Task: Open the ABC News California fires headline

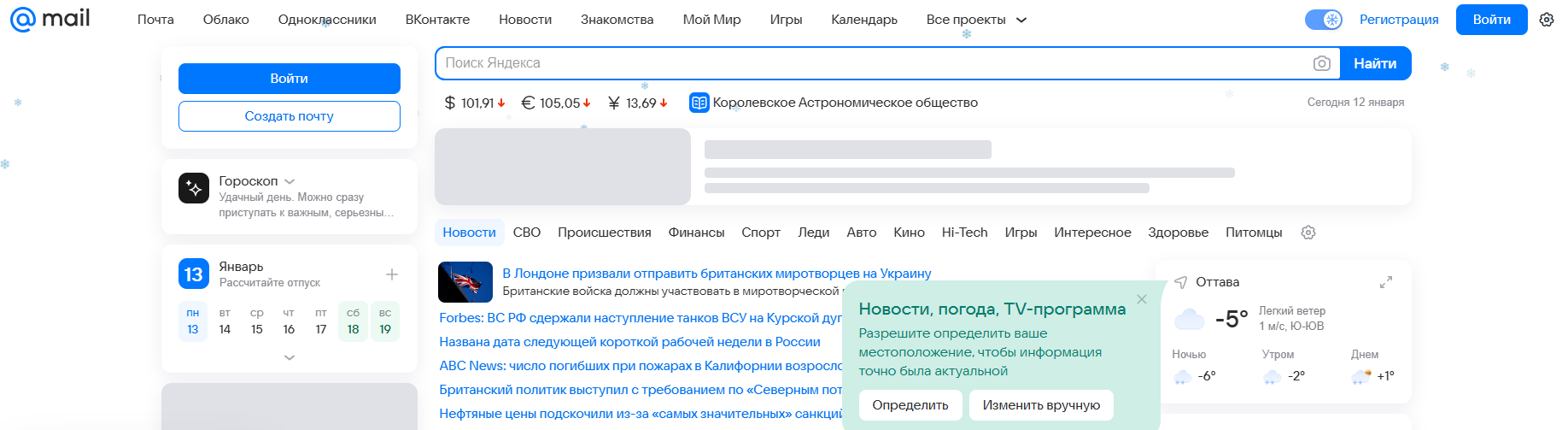Action: coord(641,366)
